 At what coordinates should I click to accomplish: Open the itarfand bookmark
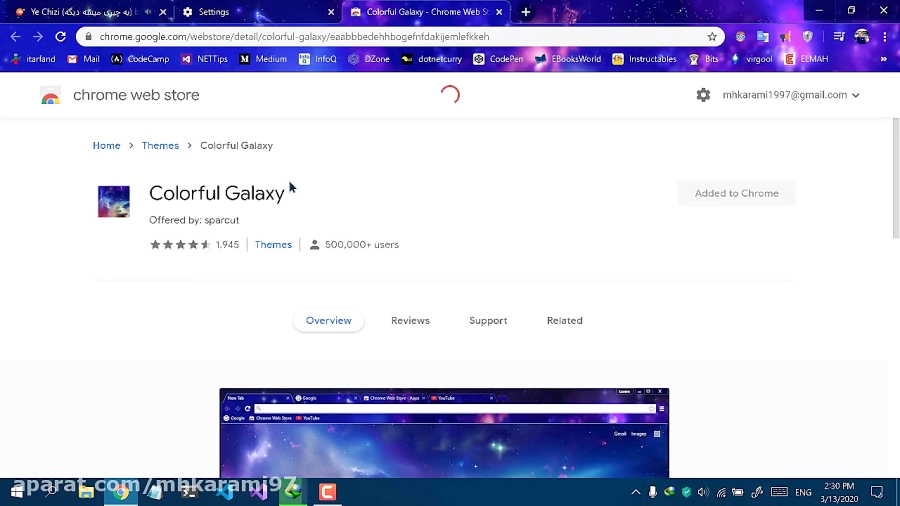[33, 59]
